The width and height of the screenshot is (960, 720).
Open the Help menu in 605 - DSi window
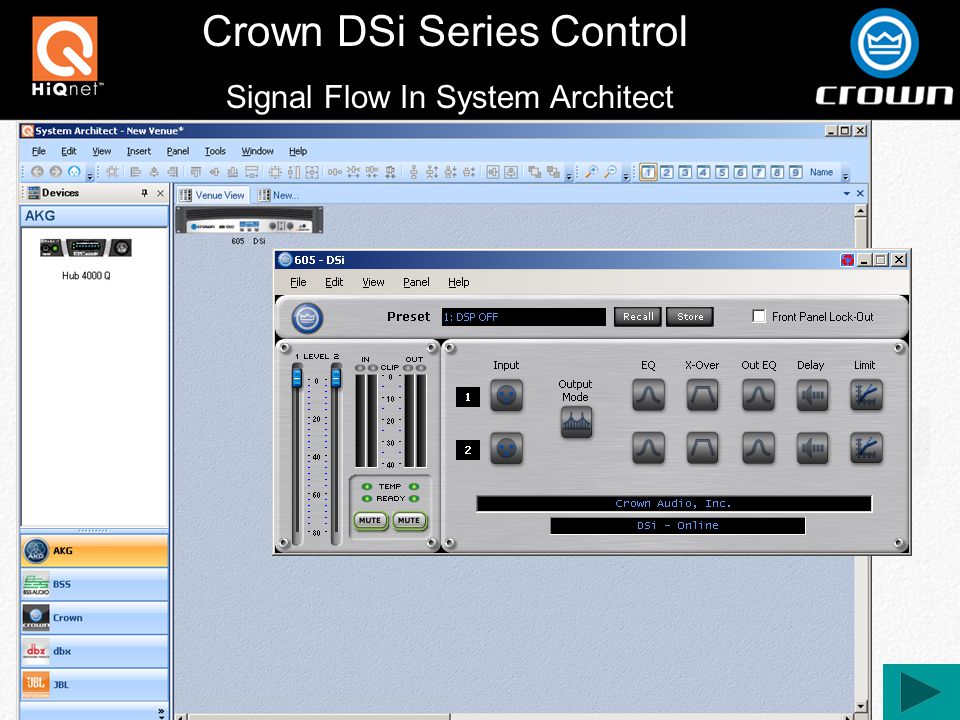pos(459,282)
